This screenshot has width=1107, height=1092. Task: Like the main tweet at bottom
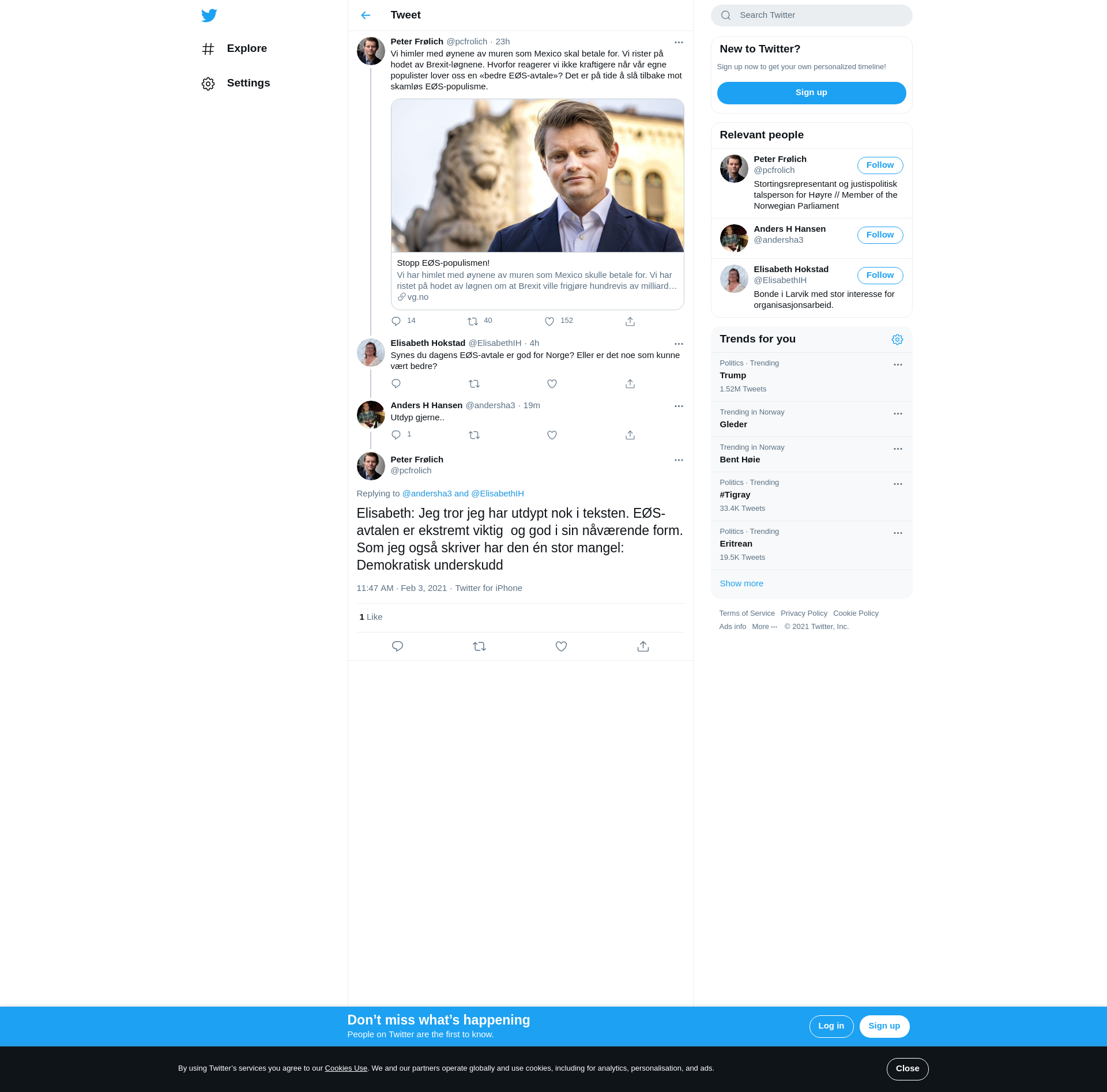point(561,646)
